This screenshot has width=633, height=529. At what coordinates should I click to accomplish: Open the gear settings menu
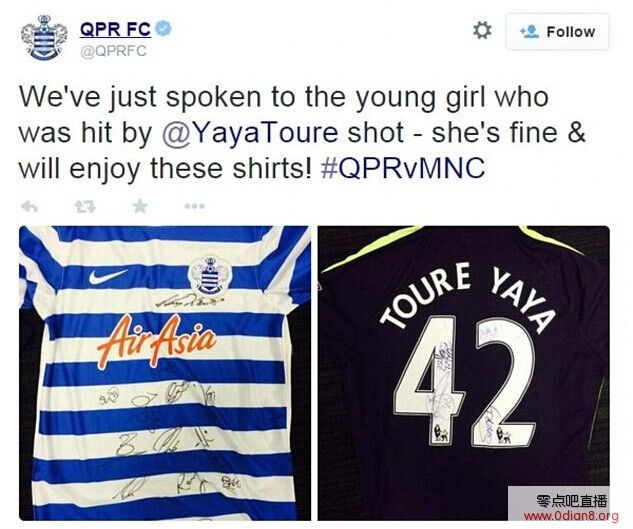click(482, 31)
